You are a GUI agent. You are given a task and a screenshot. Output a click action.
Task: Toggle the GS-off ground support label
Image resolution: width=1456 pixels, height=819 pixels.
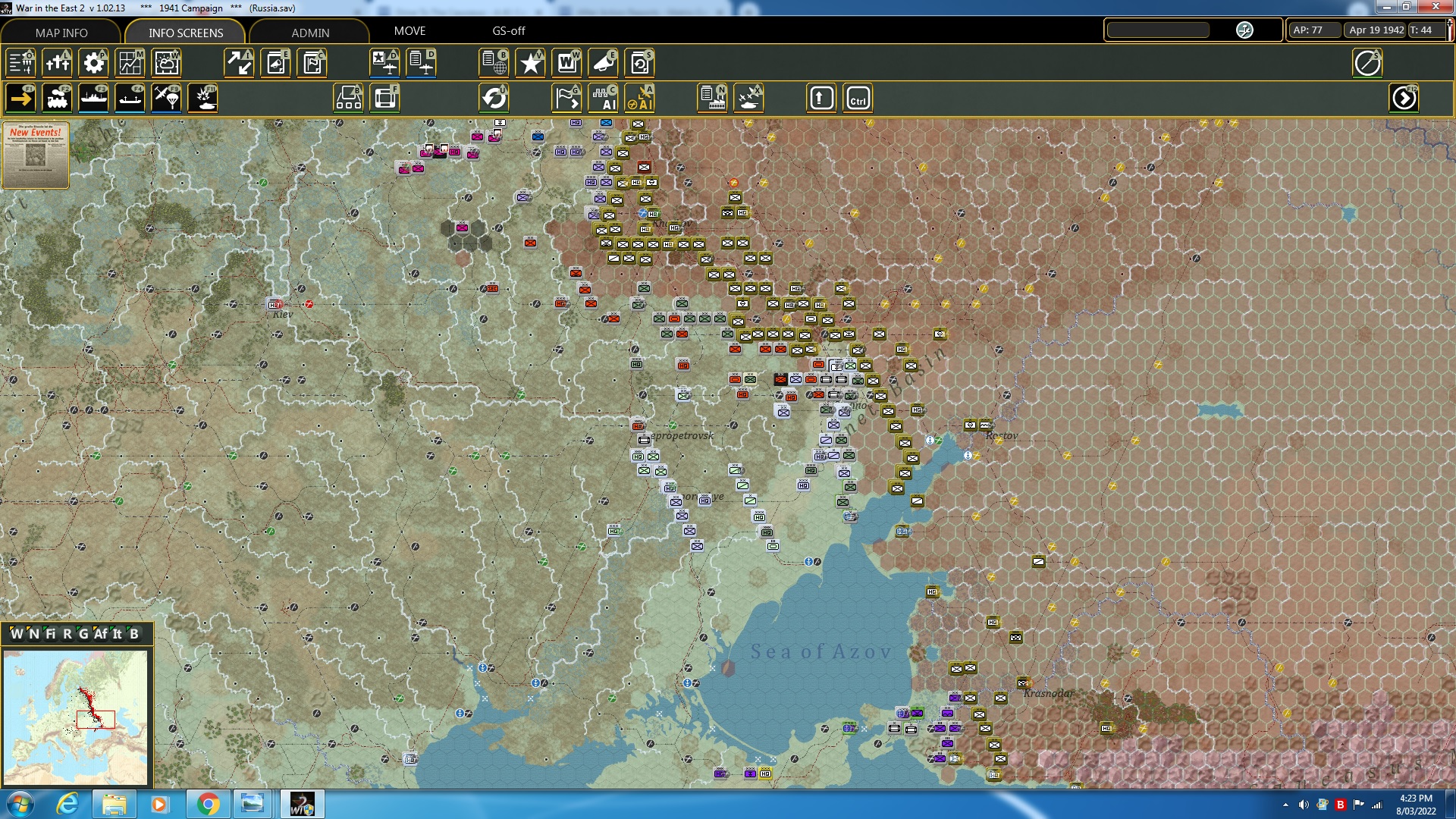tap(508, 31)
